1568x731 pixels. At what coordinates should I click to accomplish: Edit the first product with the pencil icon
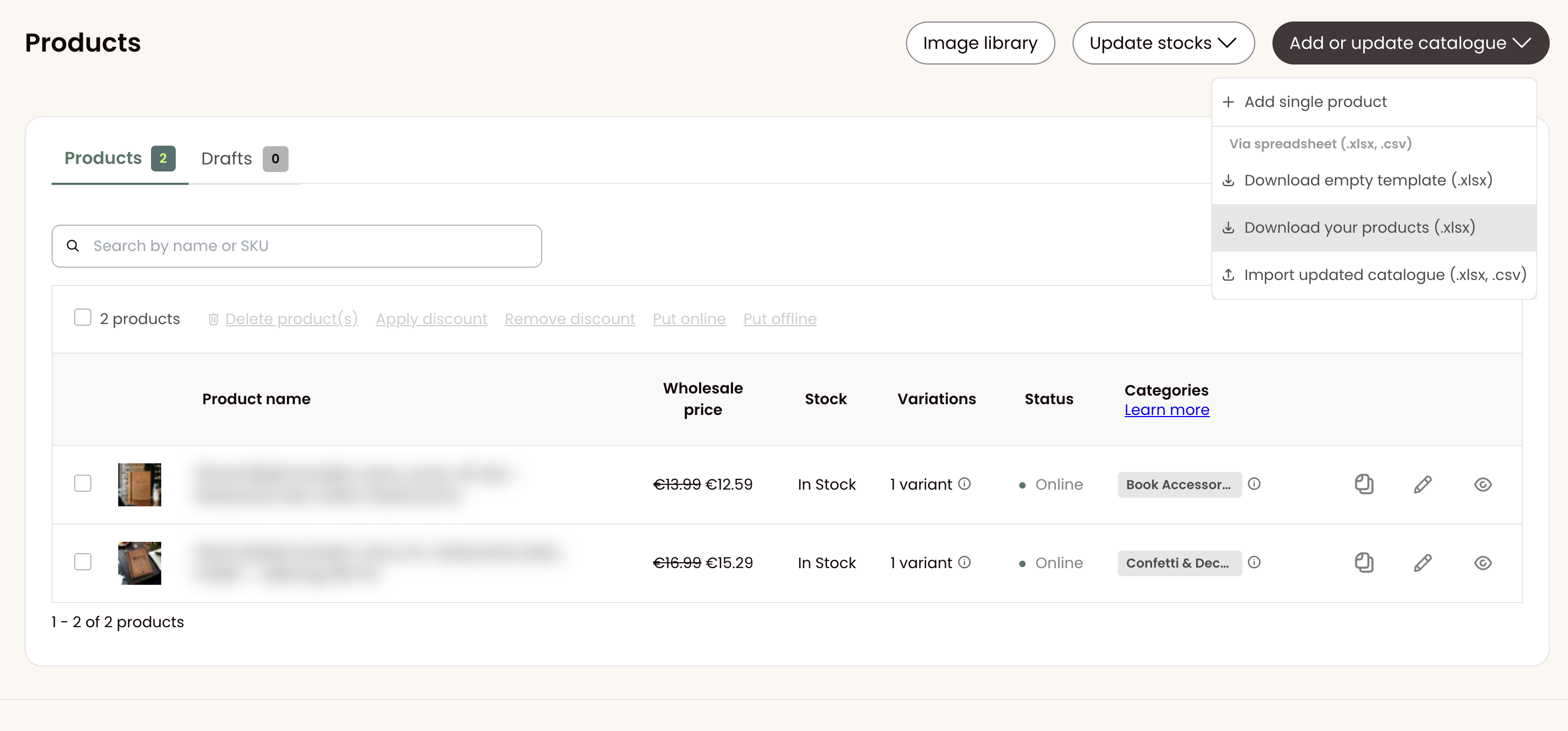pos(1422,484)
